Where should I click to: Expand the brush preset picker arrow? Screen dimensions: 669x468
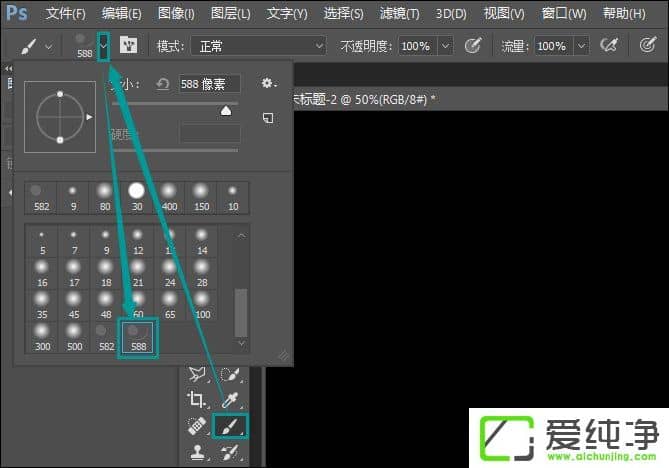(x=103, y=46)
